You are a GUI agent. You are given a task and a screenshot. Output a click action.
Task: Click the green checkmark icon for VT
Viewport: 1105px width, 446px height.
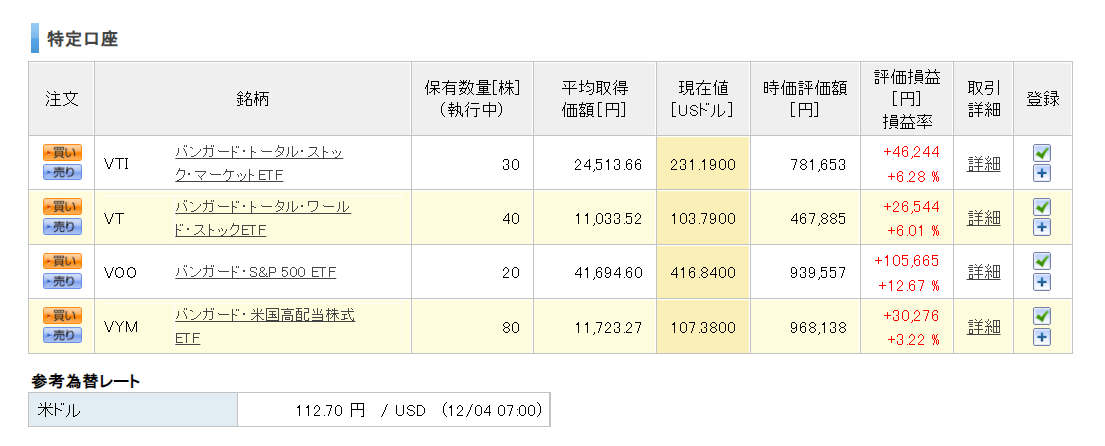pos(1042,206)
